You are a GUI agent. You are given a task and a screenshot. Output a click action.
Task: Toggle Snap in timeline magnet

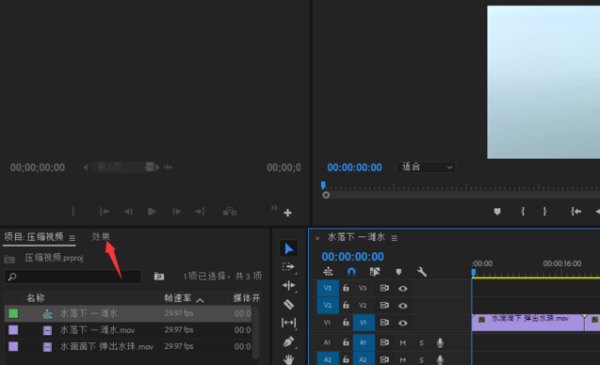pos(351,272)
